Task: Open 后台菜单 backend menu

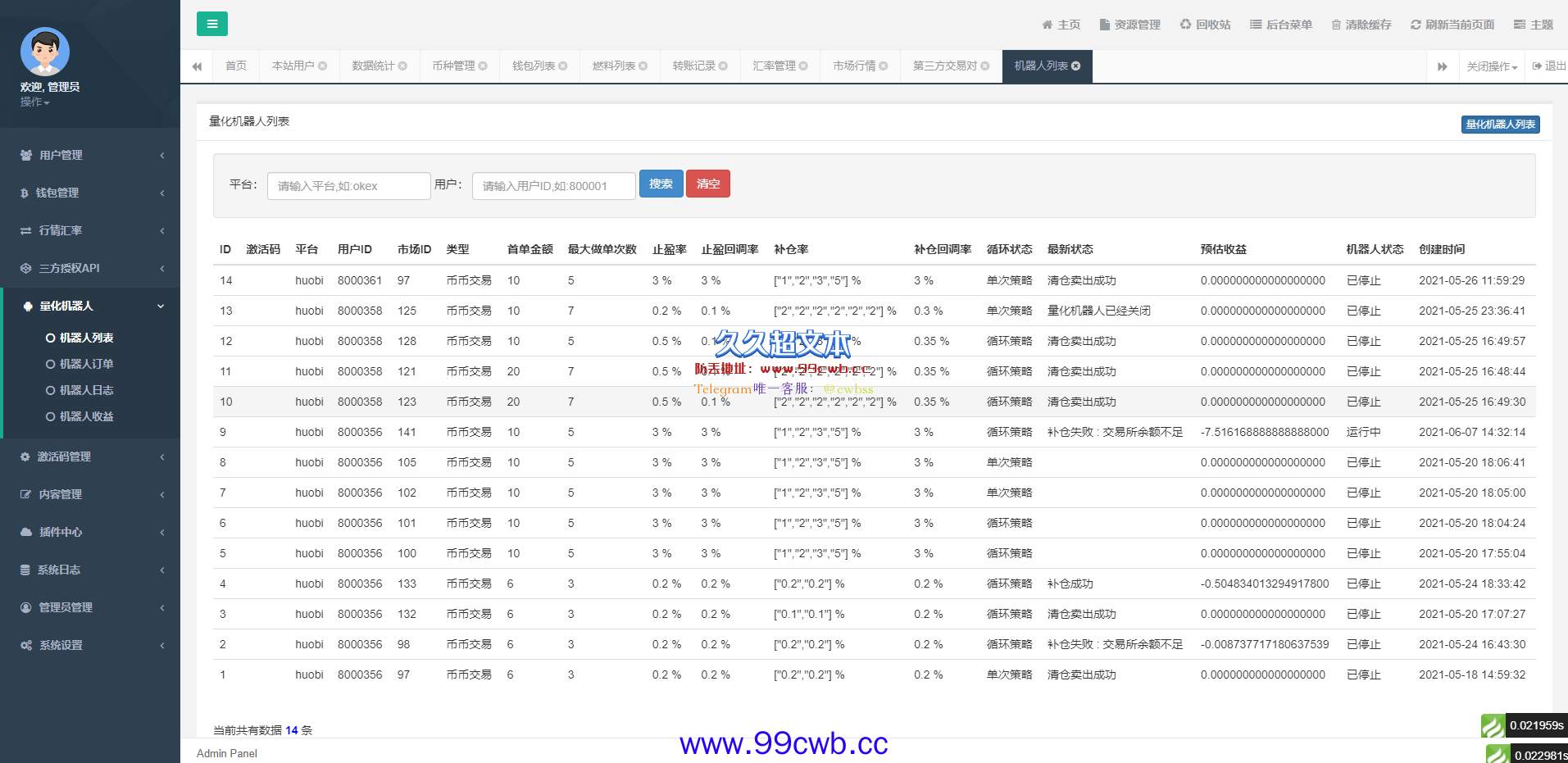Action: pyautogui.click(x=1281, y=25)
